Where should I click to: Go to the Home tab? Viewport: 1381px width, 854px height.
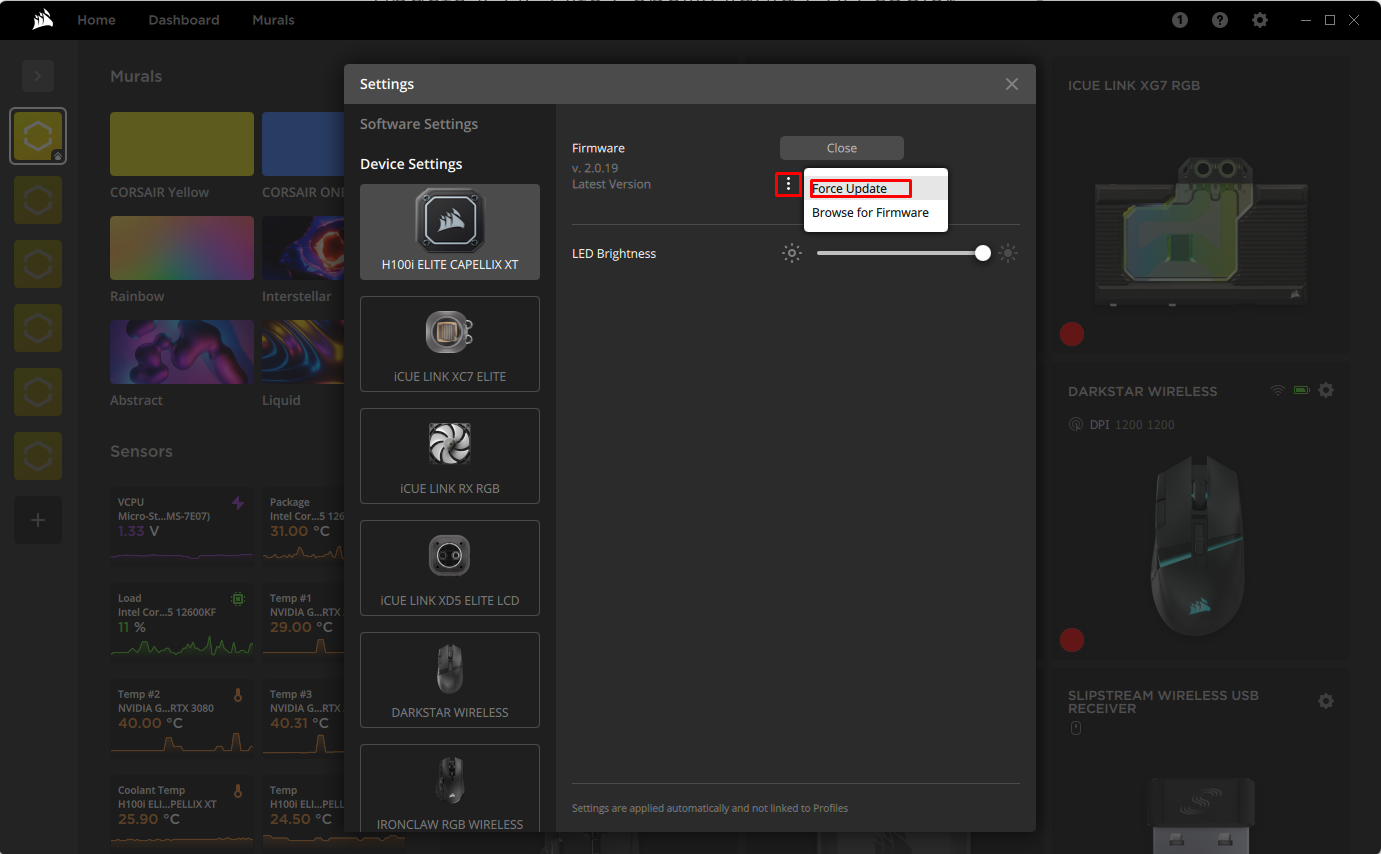[x=96, y=20]
